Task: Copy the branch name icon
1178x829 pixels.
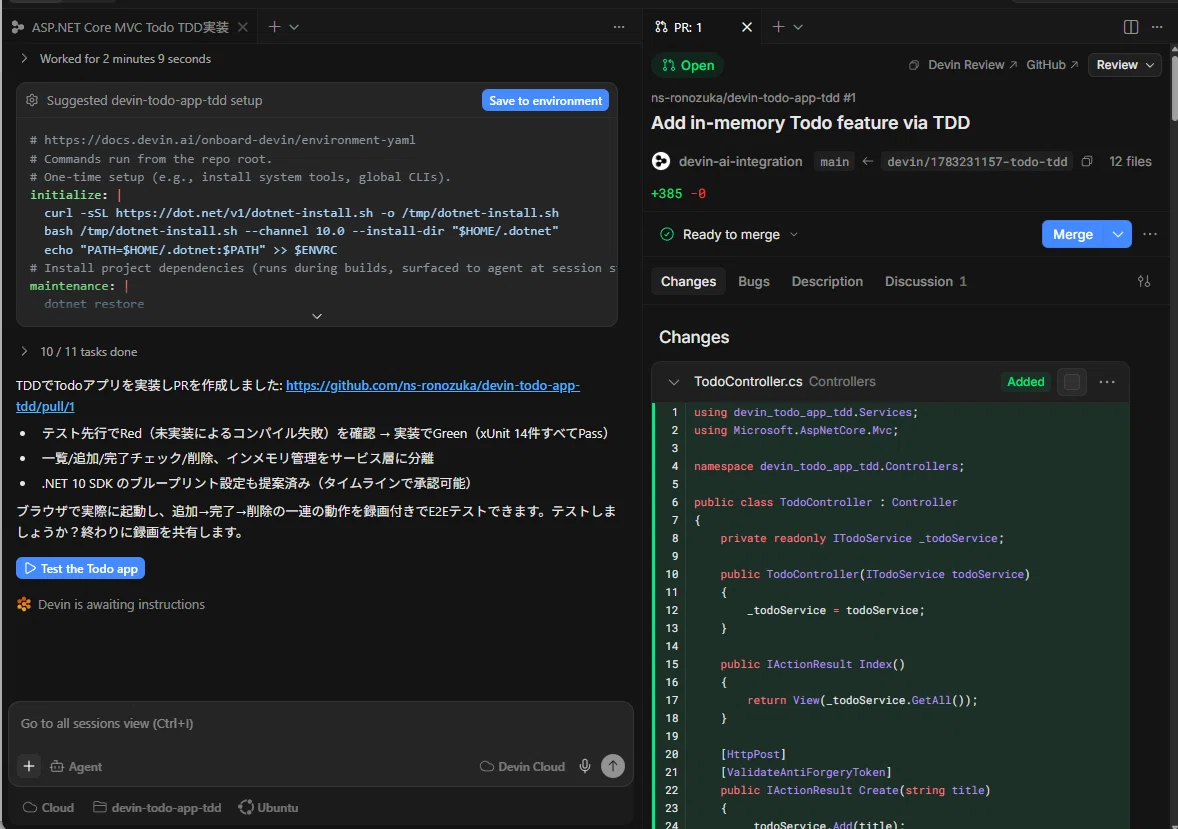Action: point(1086,162)
